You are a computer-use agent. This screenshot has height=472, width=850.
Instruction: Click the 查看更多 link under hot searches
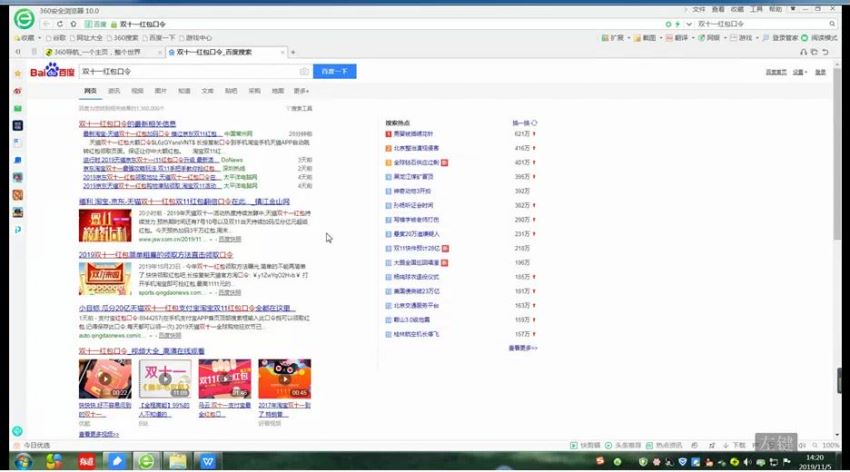(x=523, y=348)
